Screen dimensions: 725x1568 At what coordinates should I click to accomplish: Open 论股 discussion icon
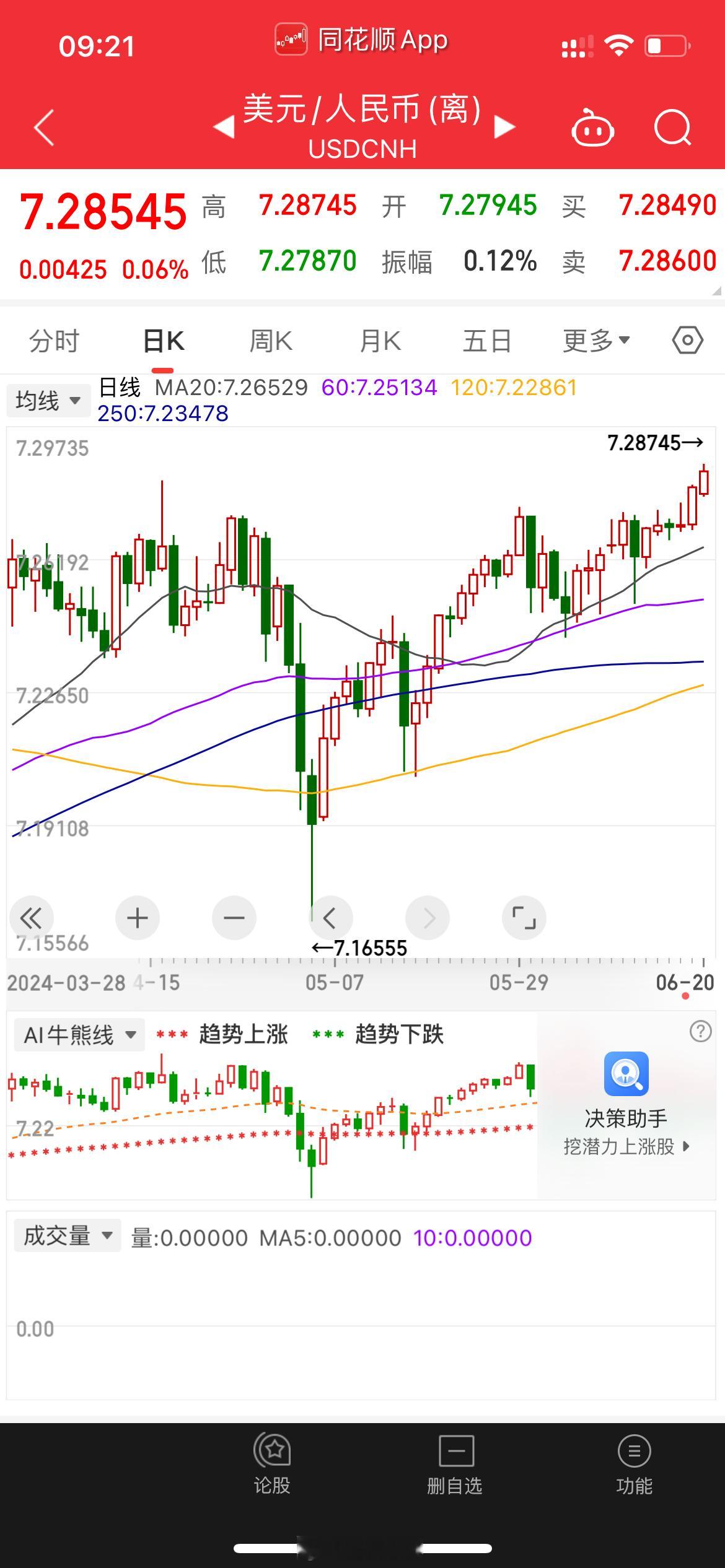(x=272, y=1464)
